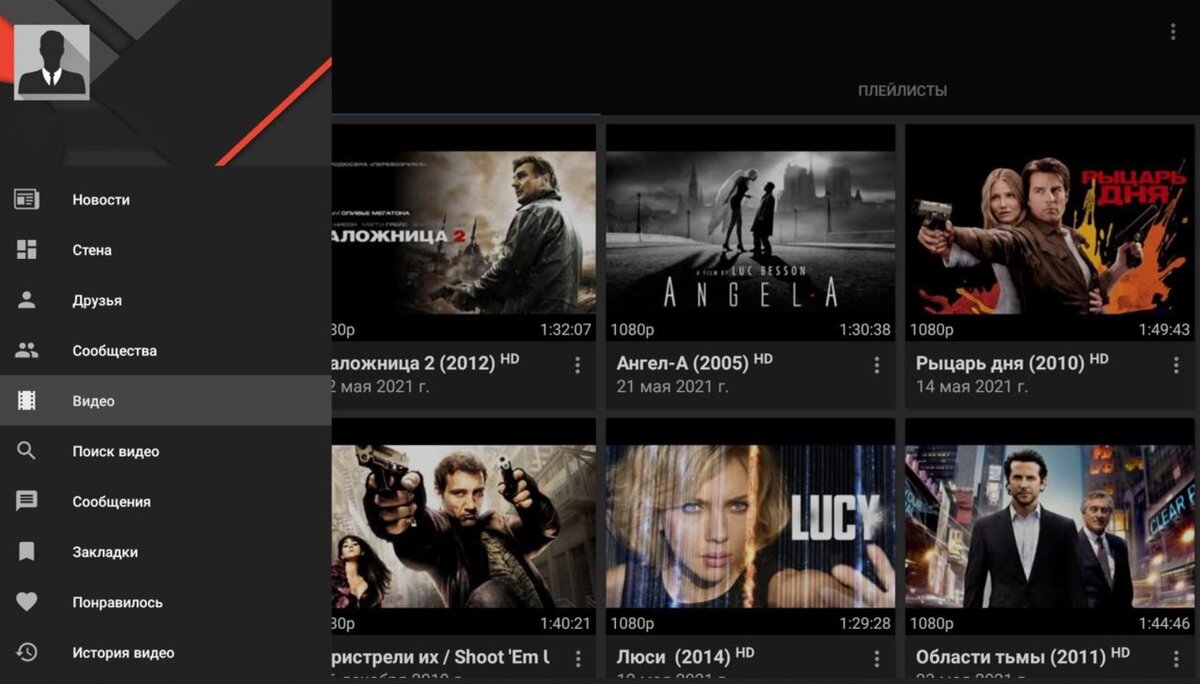Select Друзья menu entry

pos(165,300)
